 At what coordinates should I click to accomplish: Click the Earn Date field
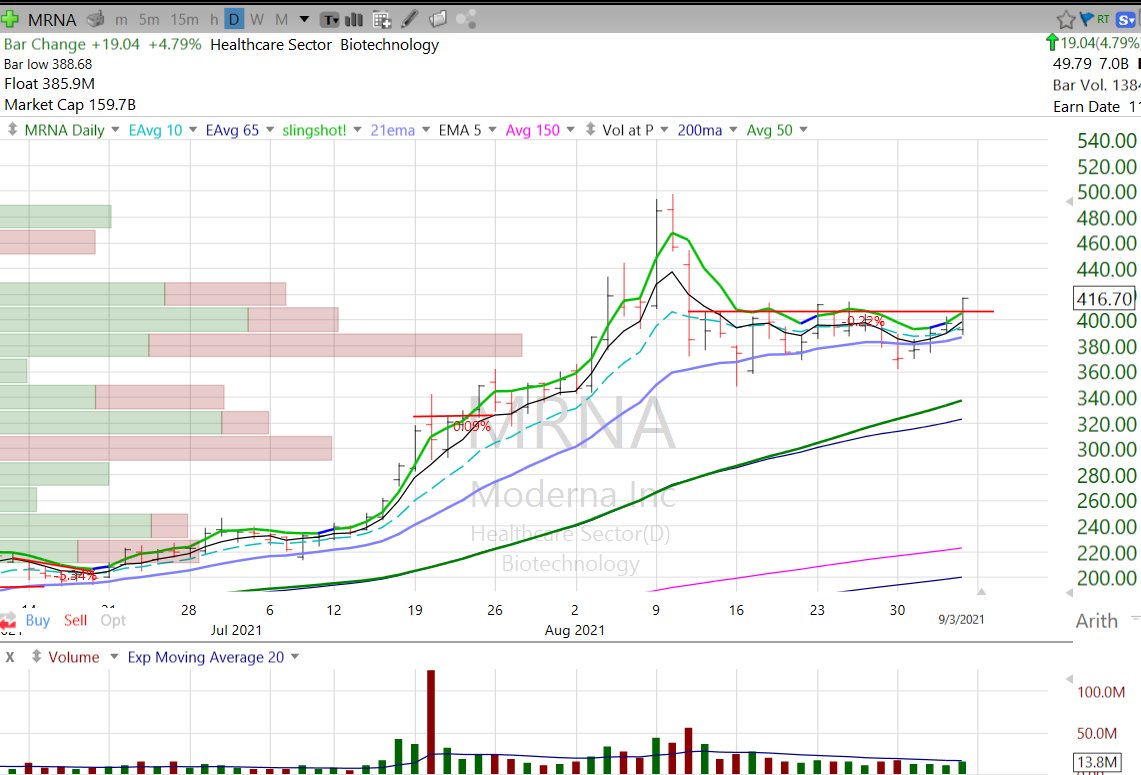(1097, 106)
